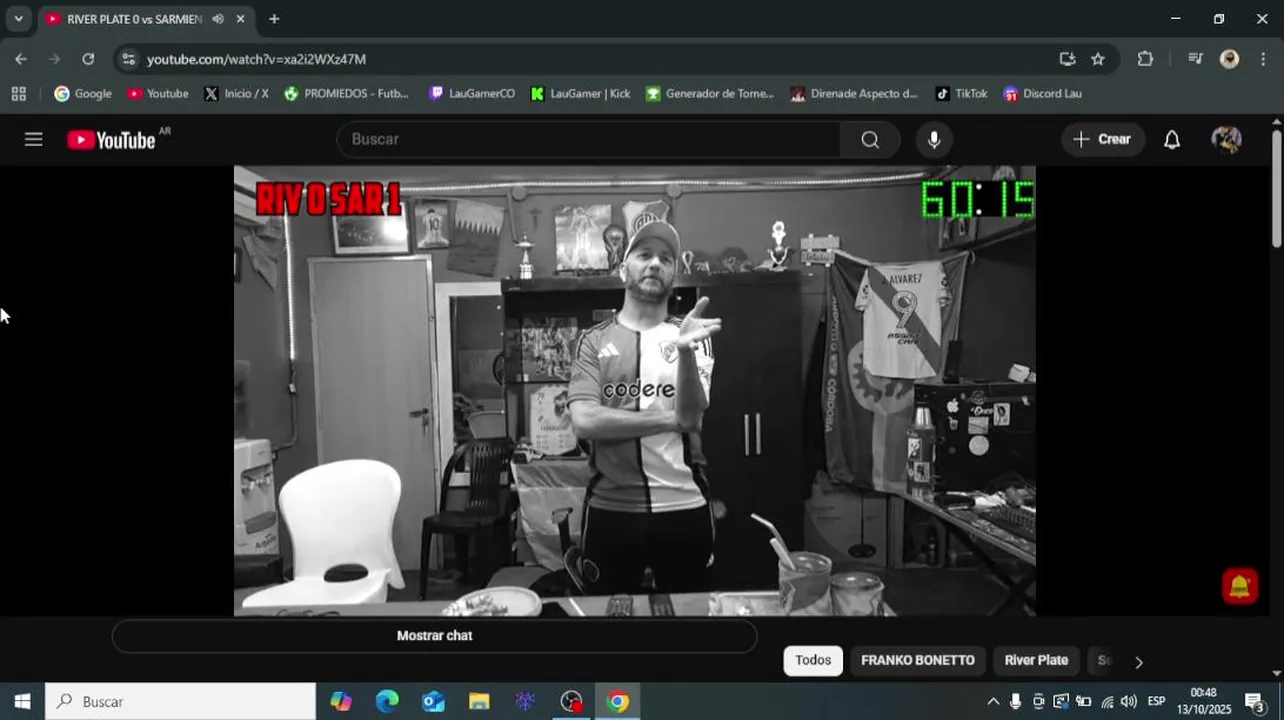Select the FRANKO BONETTO filter chip
1284x720 pixels.
918,660
